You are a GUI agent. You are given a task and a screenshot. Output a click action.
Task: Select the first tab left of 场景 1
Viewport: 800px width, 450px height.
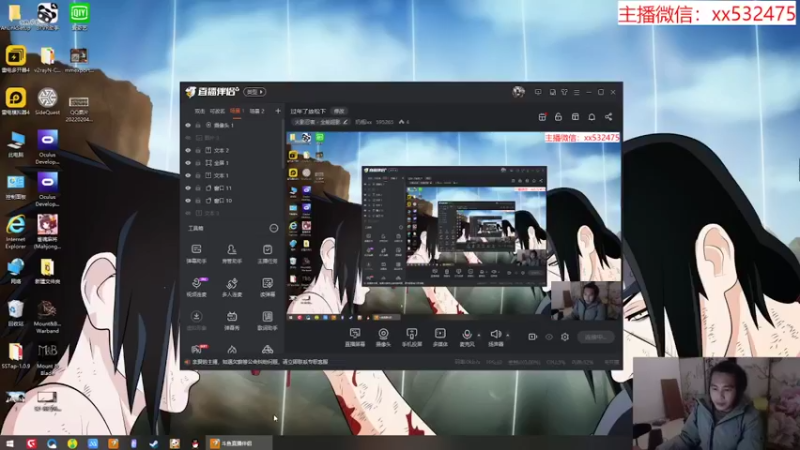[199, 111]
